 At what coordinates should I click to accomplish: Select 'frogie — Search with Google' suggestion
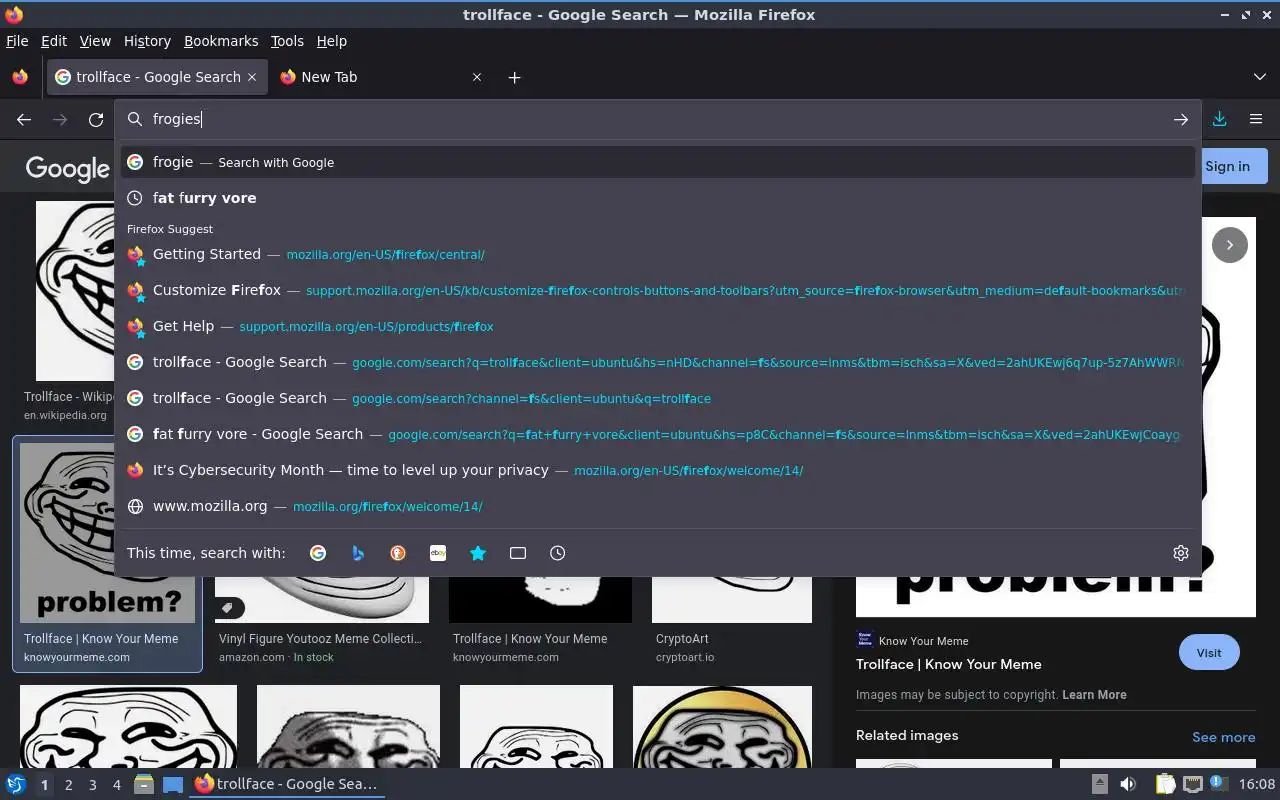tap(658, 162)
